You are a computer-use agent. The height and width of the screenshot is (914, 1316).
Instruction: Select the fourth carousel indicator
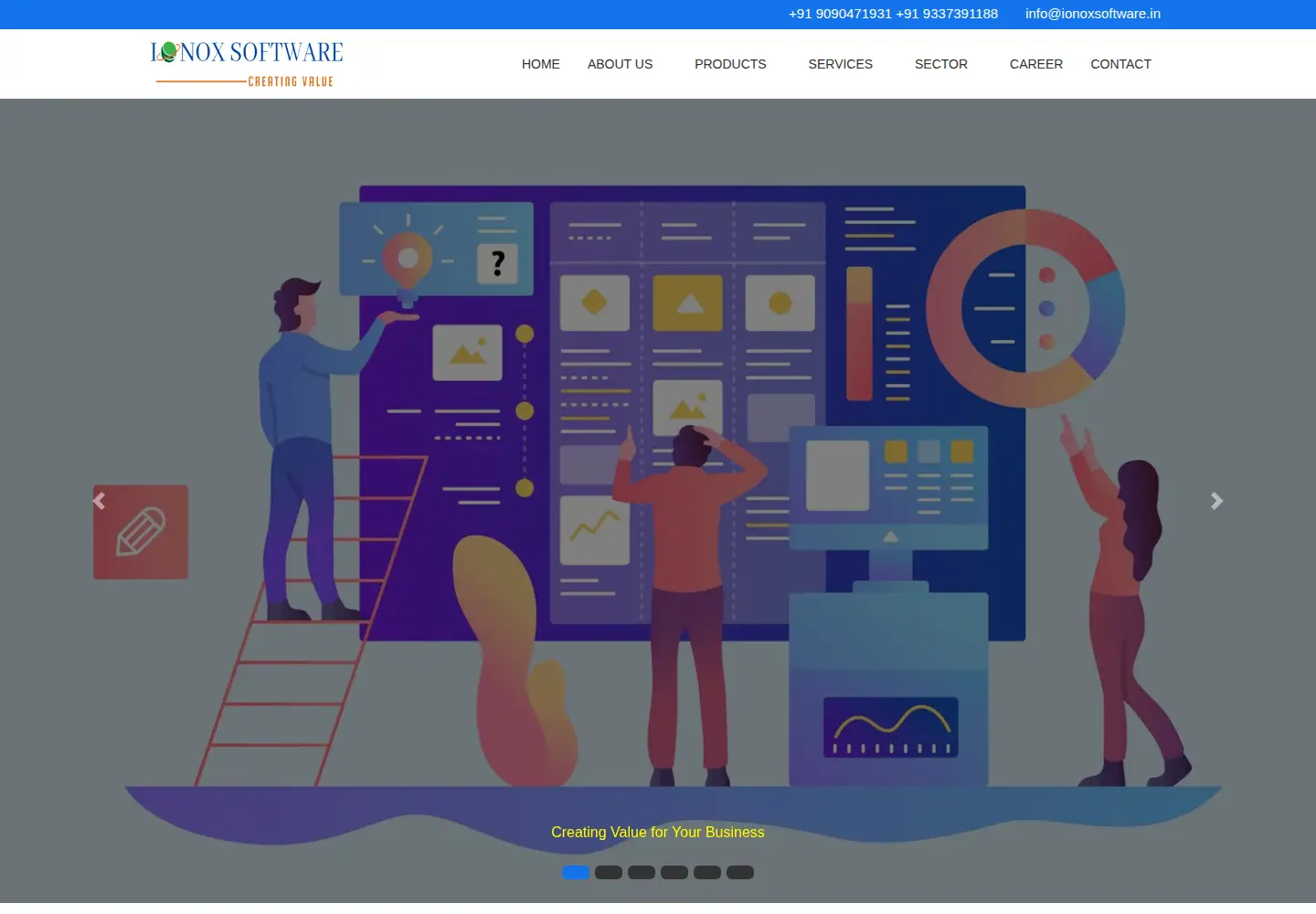[674, 872]
